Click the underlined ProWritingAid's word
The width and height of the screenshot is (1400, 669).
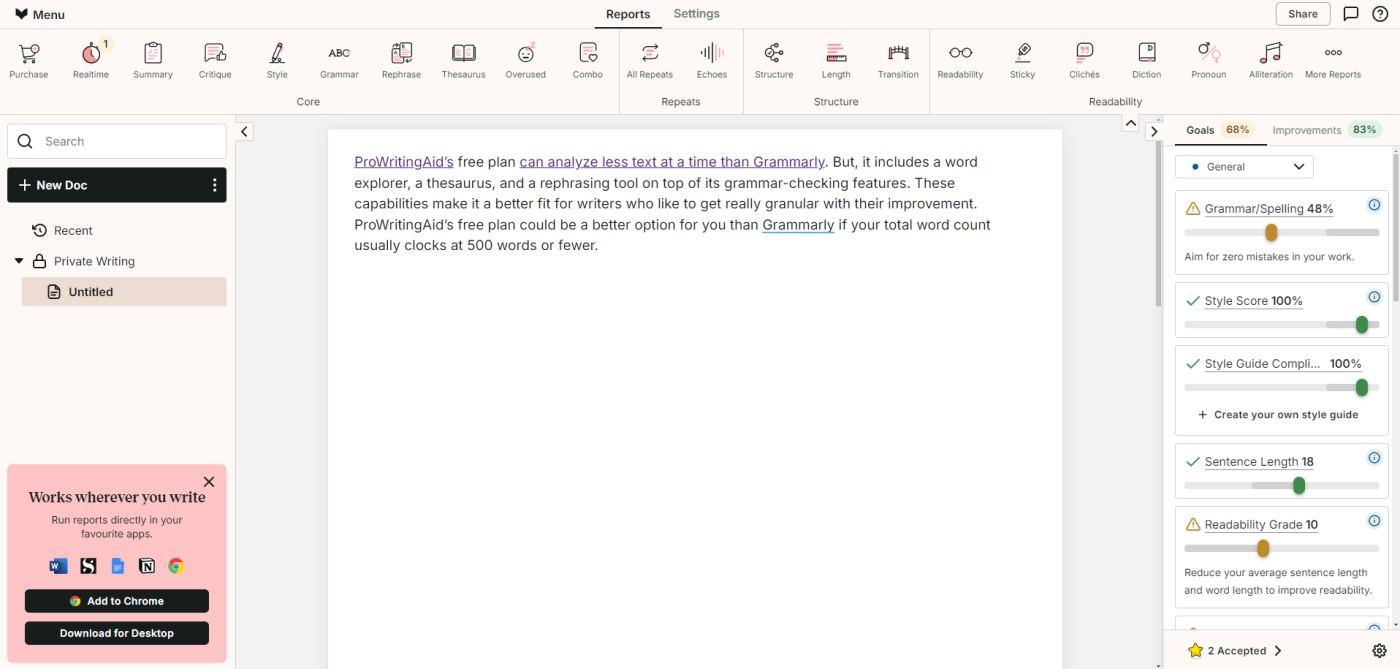point(404,162)
